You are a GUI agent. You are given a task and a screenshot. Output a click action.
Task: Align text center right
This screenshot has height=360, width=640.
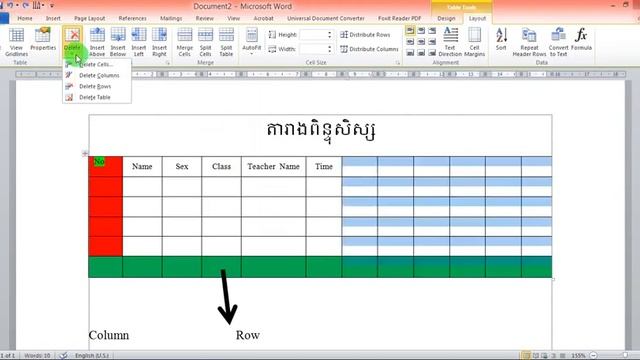[x=432, y=42]
